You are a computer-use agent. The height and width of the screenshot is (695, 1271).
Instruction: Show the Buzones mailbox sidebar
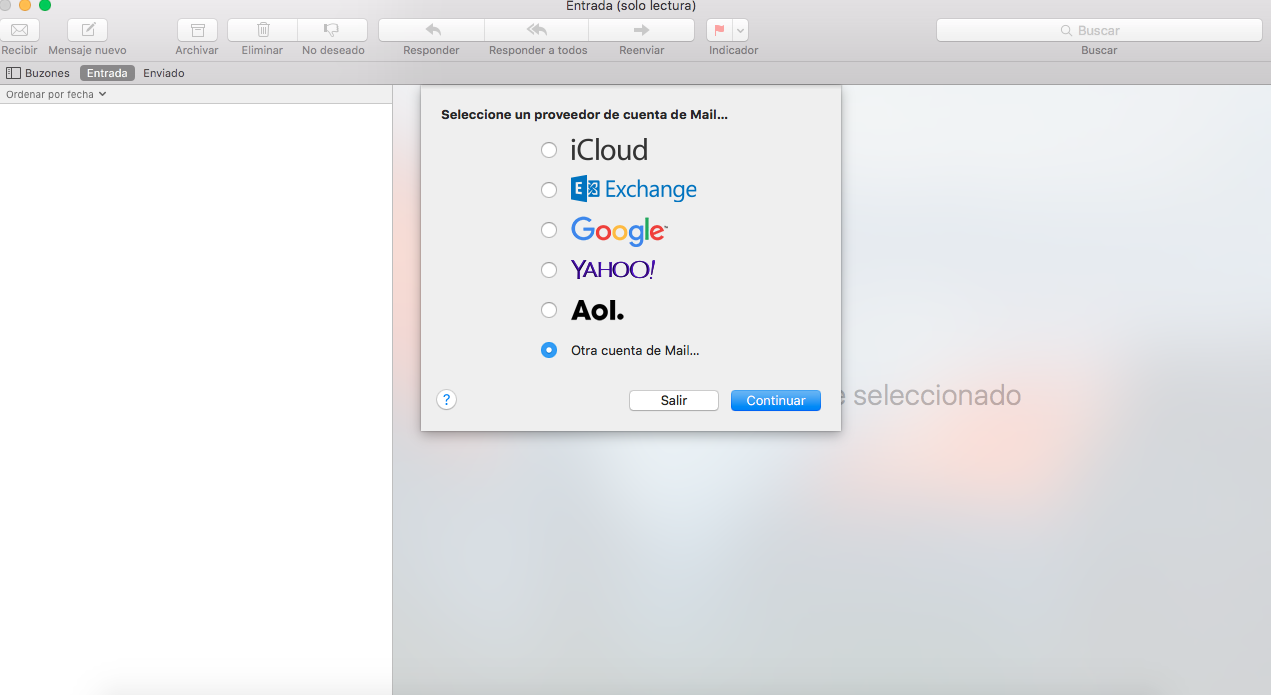click(x=38, y=73)
